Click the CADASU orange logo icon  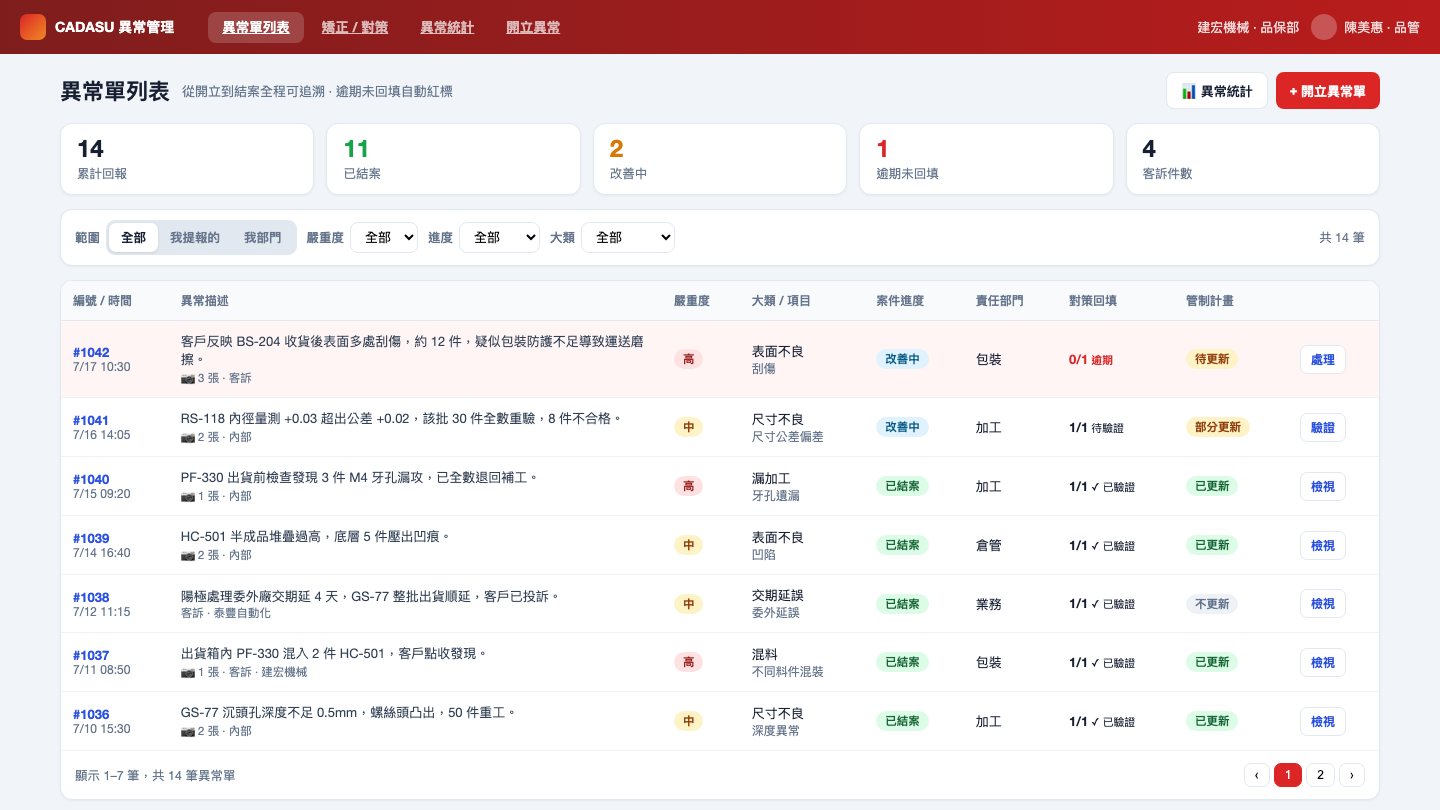pos(33,27)
